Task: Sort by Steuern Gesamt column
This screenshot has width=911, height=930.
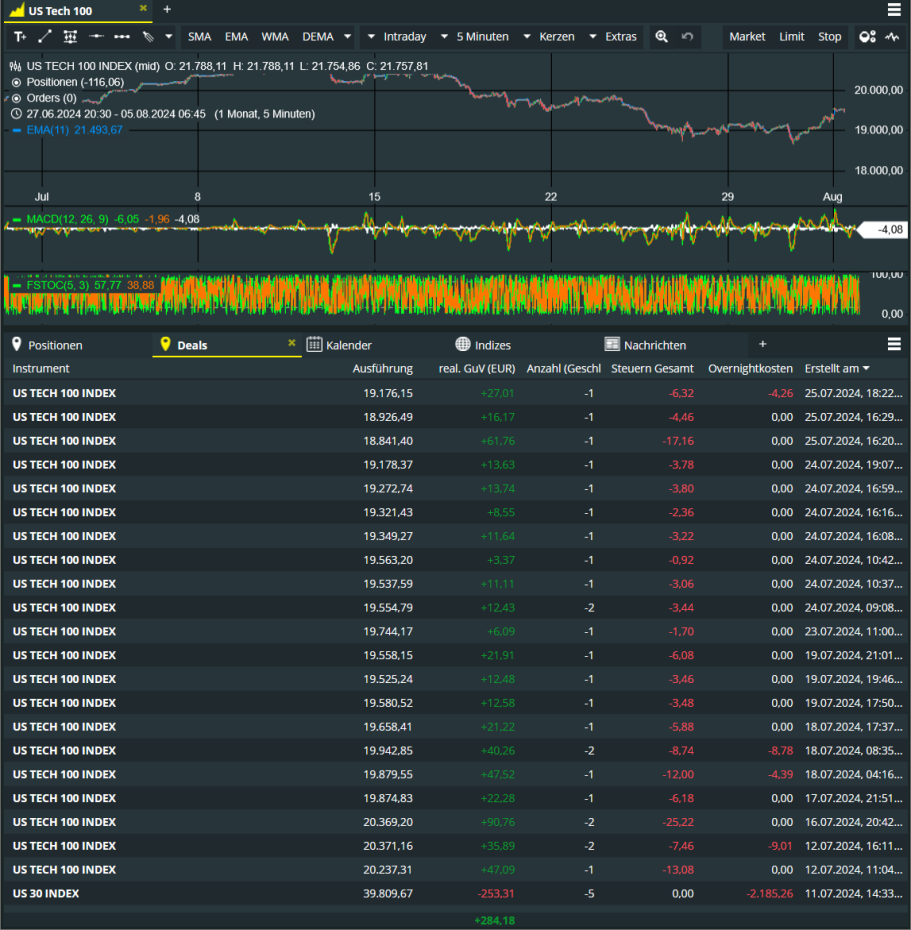Action: coord(652,369)
